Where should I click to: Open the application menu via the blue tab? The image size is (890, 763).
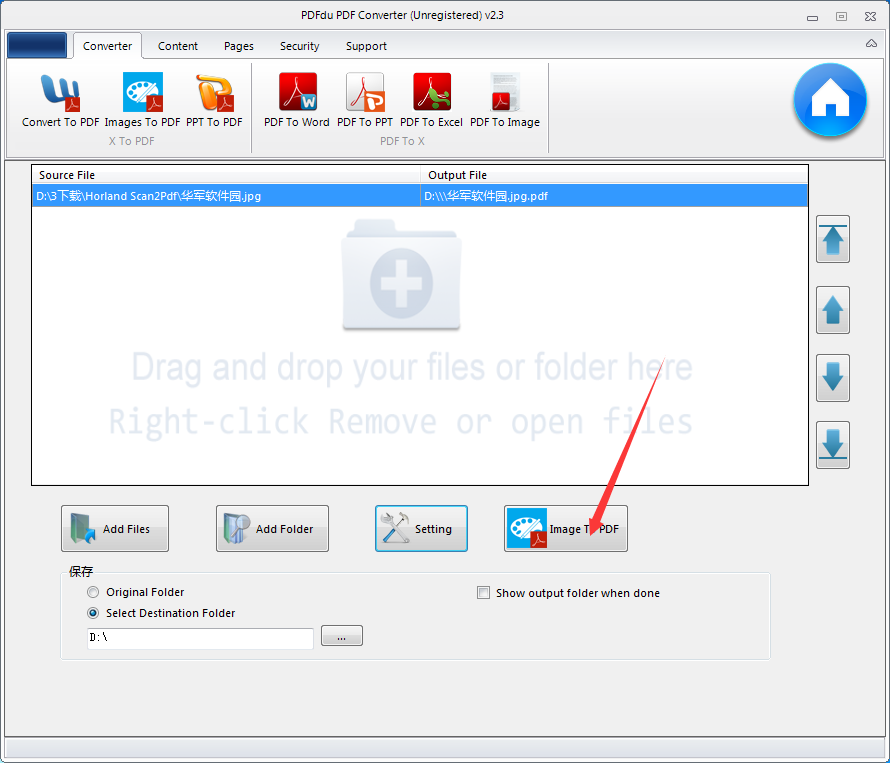pos(37,45)
